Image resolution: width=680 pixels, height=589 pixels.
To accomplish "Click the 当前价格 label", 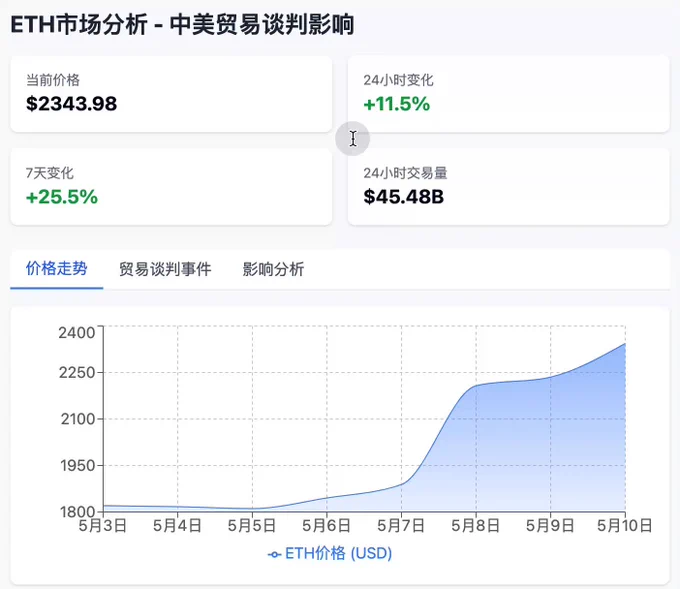I will (53, 80).
